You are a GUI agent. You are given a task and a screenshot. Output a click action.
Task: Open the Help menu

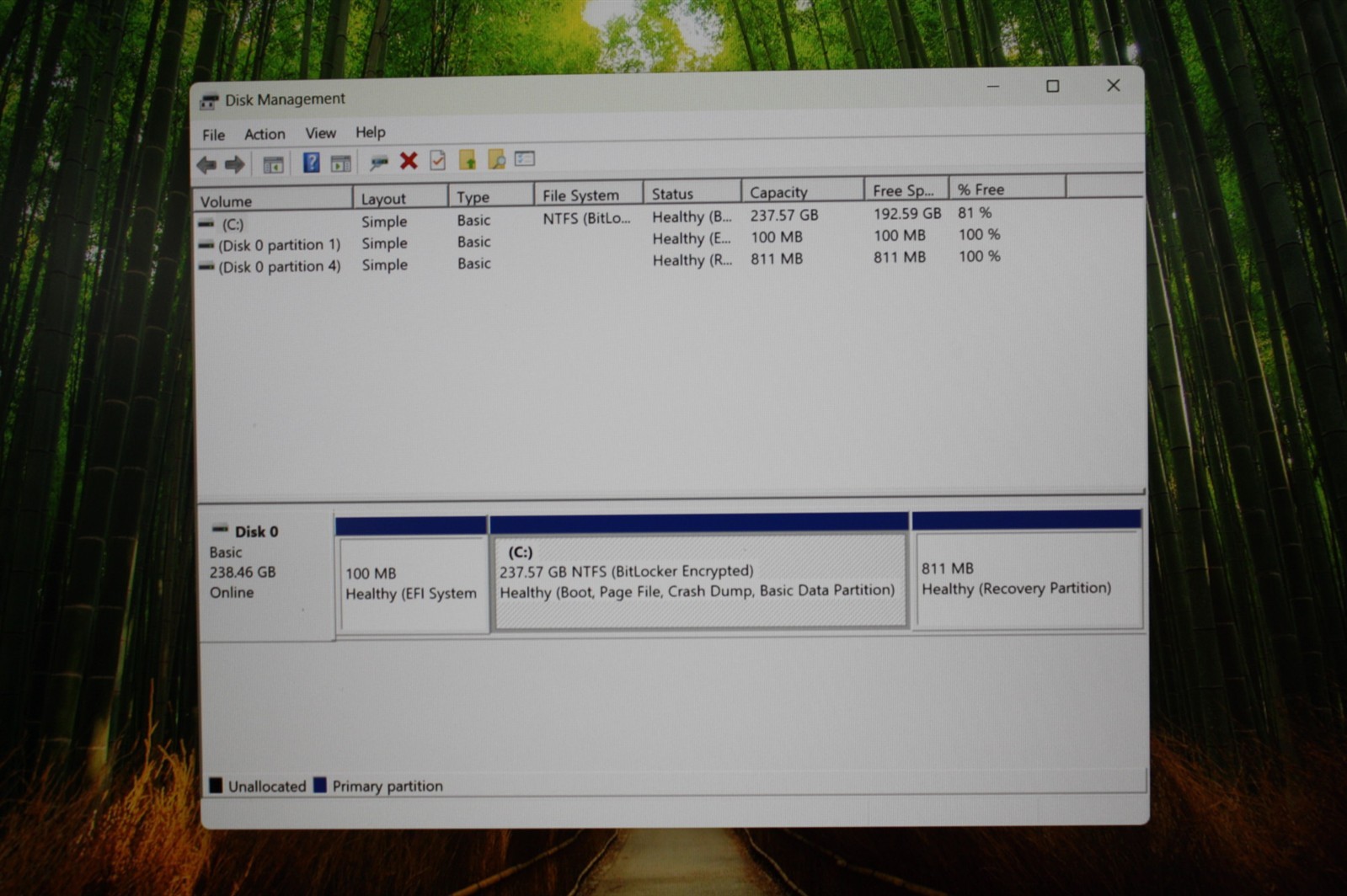[x=370, y=132]
